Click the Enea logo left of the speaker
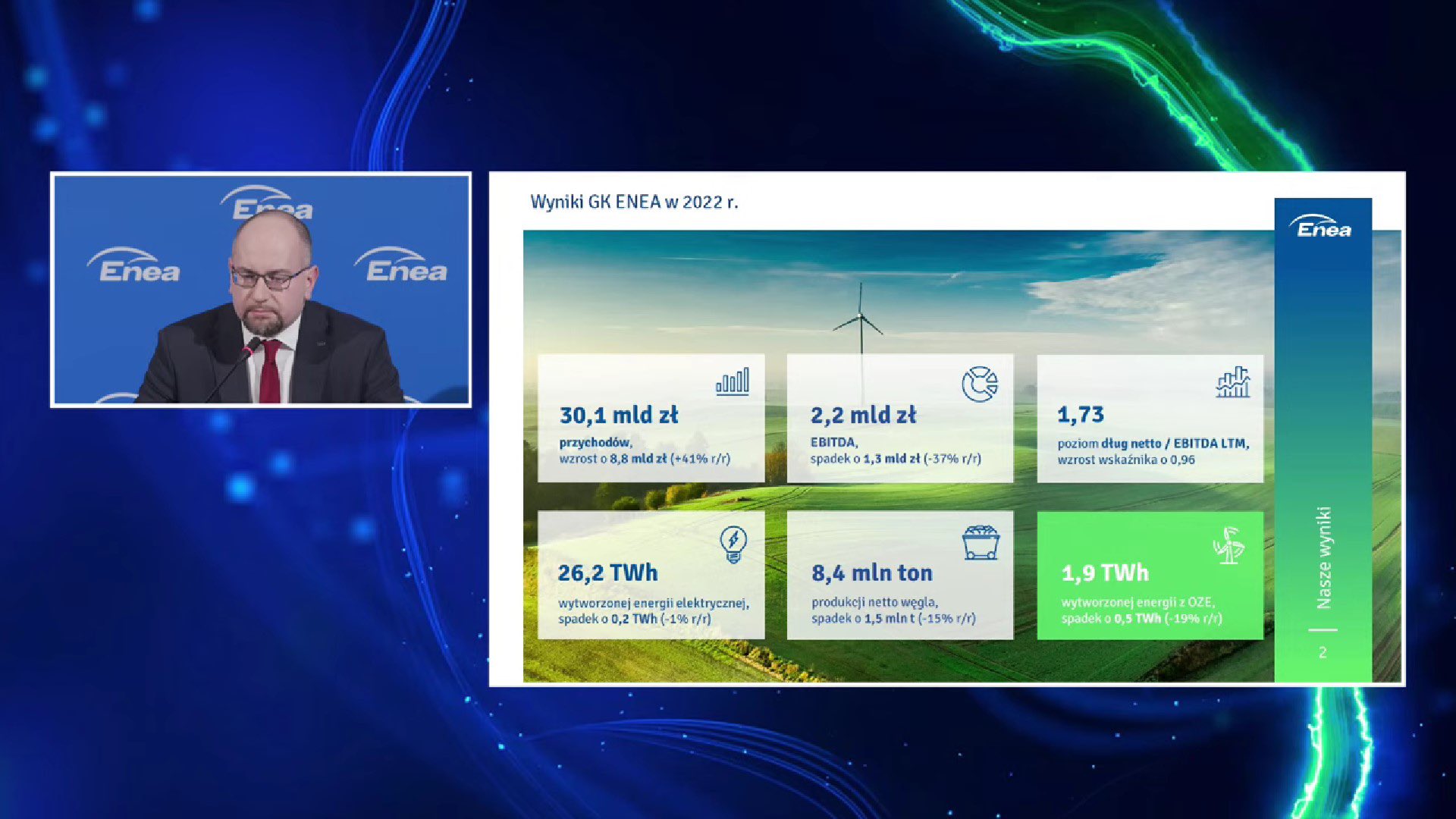1456x819 pixels. pos(134,265)
